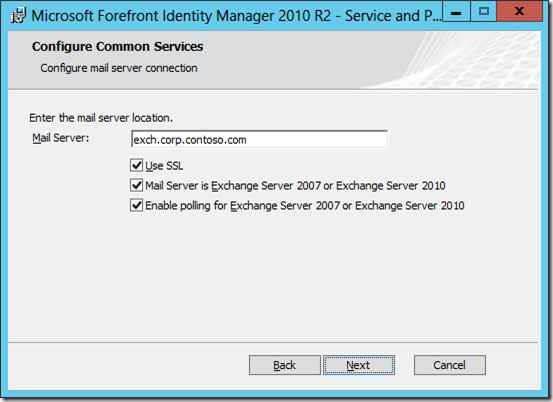Image resolution: width=553 pixels, height=402 pixels.
Task: Click 'Enter the mail server location.' text
Action: point(101,118)
